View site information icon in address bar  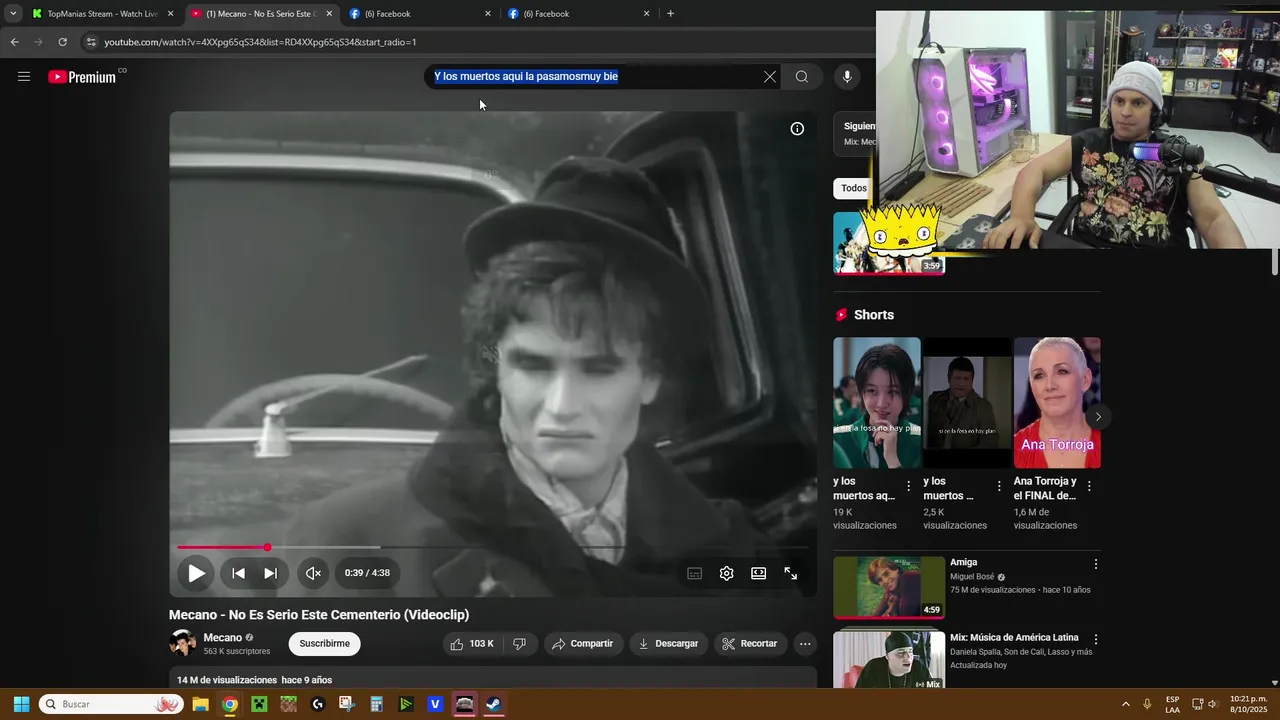(91, 42)
